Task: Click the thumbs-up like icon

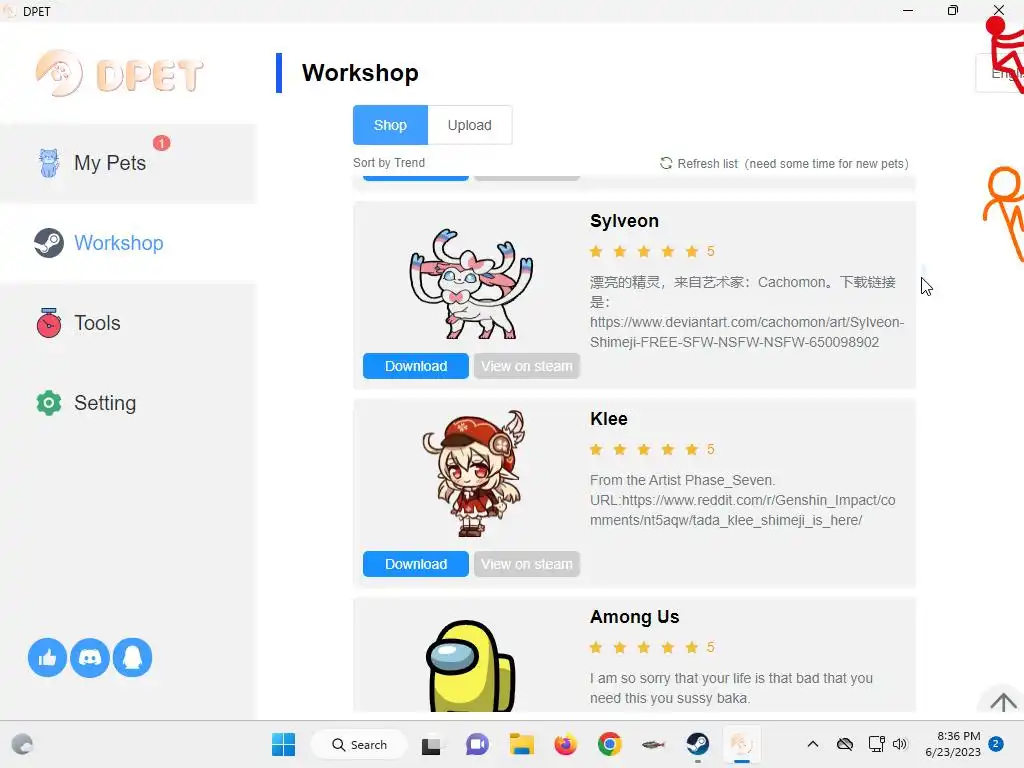Action: click(x=47, y=658)
